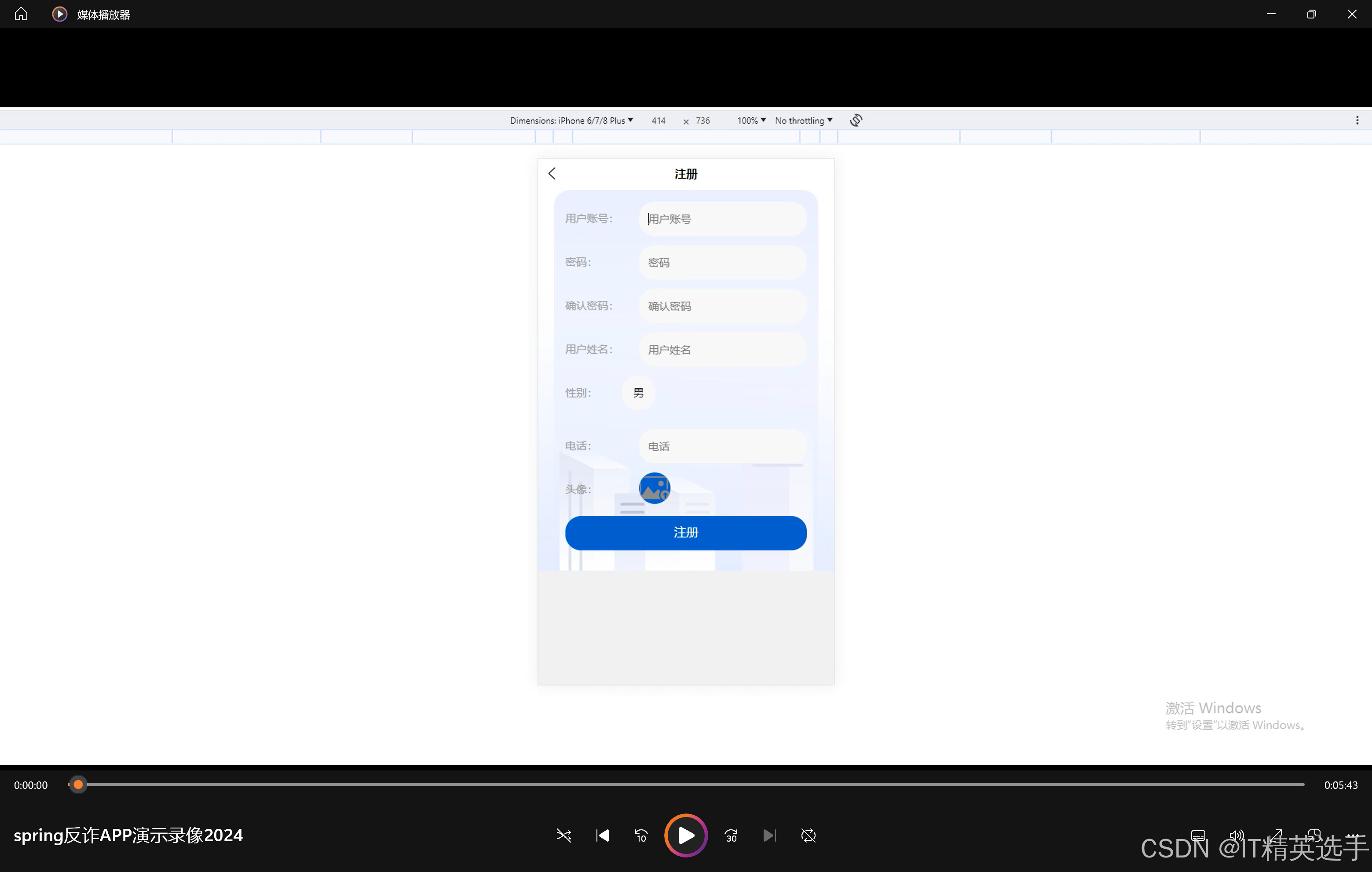Click the 用户账号 input field

tap(722, 219)
